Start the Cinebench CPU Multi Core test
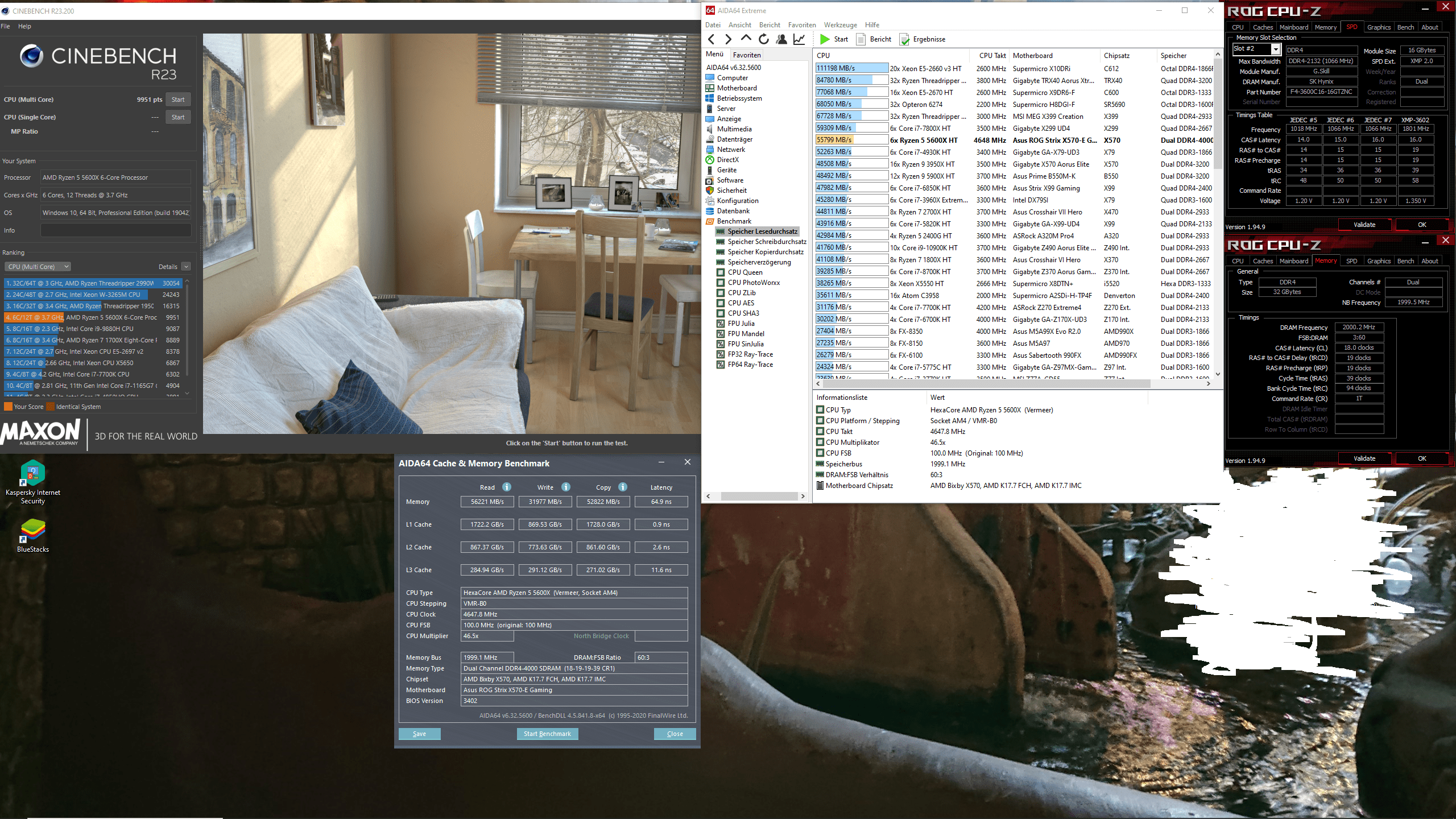 [178, 100]
